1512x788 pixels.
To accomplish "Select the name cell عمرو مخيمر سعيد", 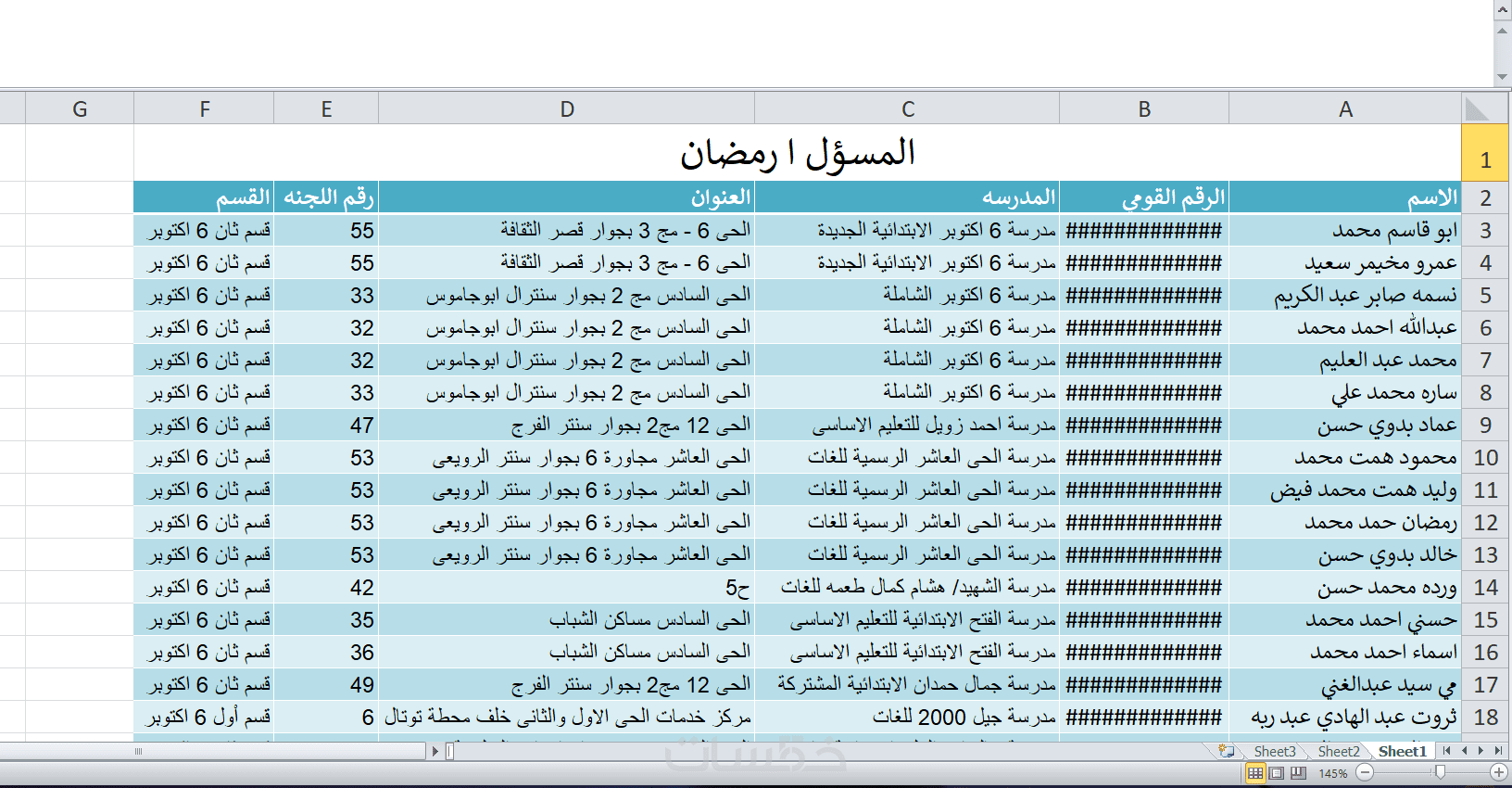I will point(1345,262).
